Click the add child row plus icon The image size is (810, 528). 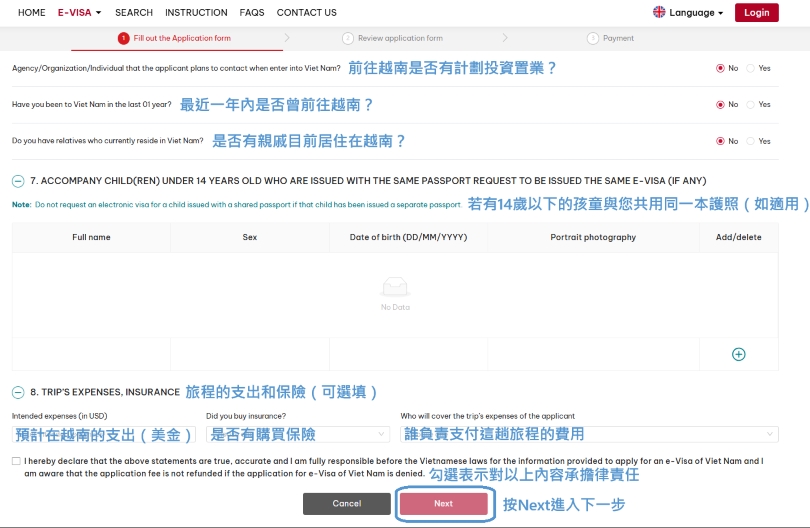coord(738,354)
